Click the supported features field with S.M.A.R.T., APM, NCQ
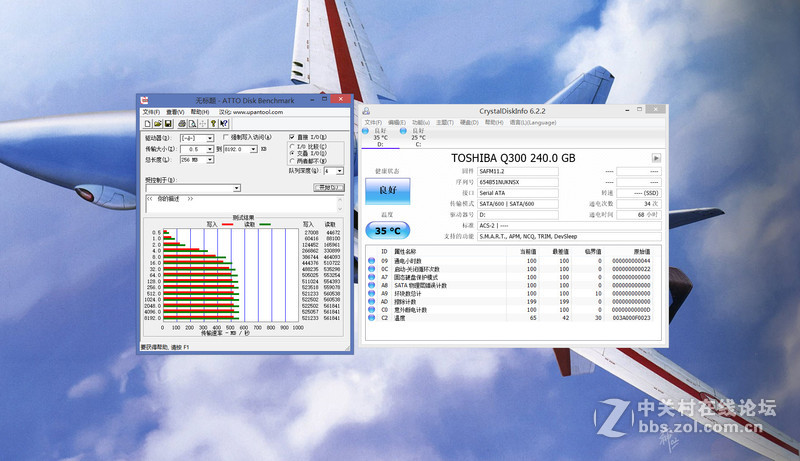Viewport: 800px width, 461px height. point(569,236)
